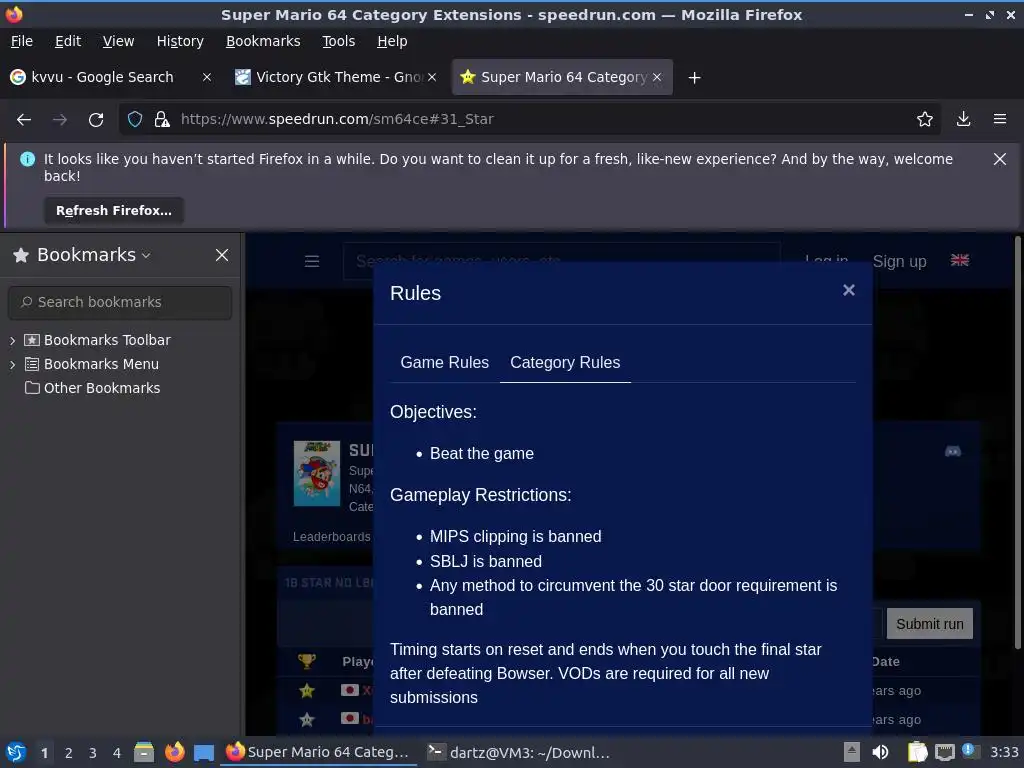The height and width of the screenshot is (768, 1024).
Task: Click the forward navigation arrow
Action: (59, 119)
